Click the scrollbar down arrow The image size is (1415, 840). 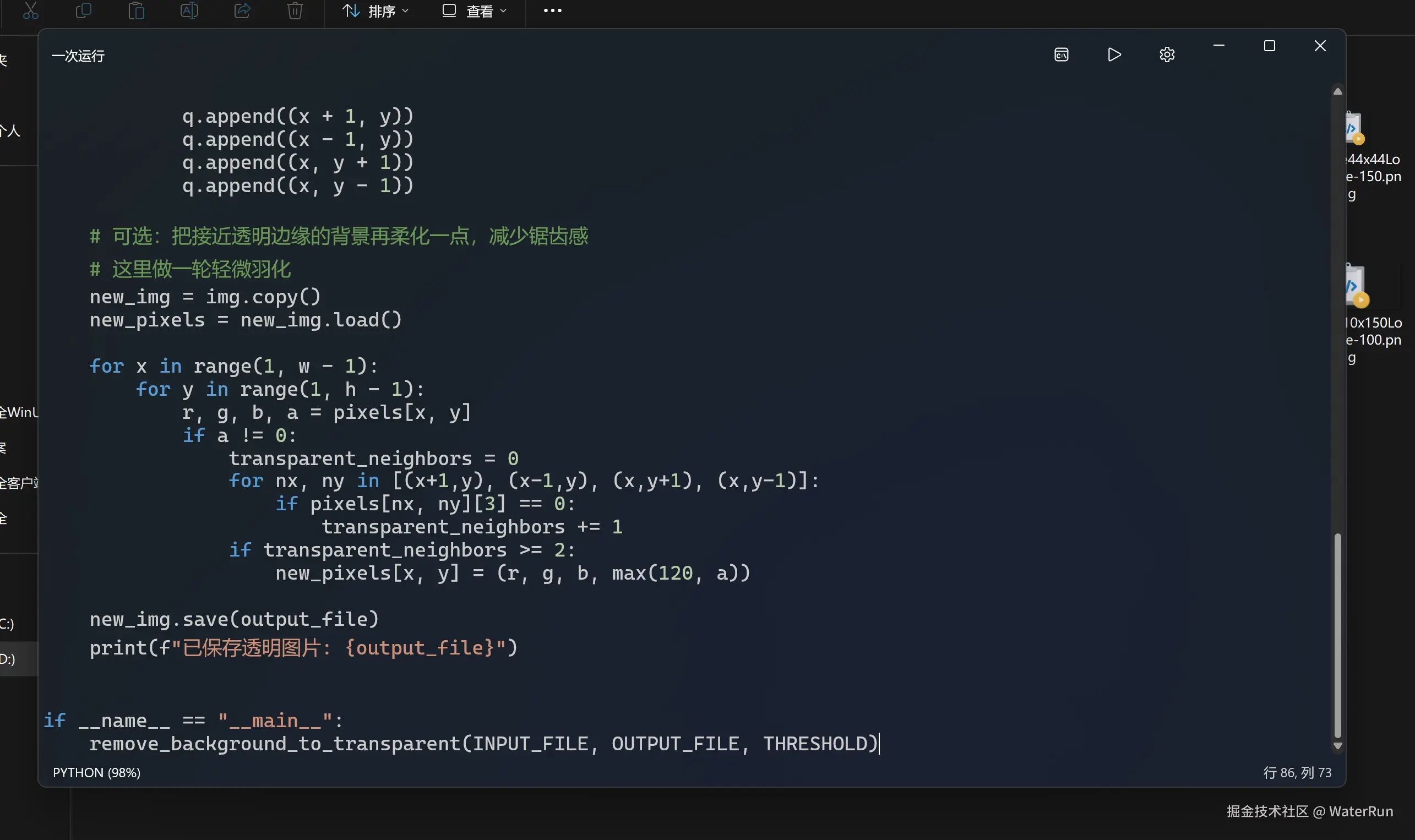1337,746
